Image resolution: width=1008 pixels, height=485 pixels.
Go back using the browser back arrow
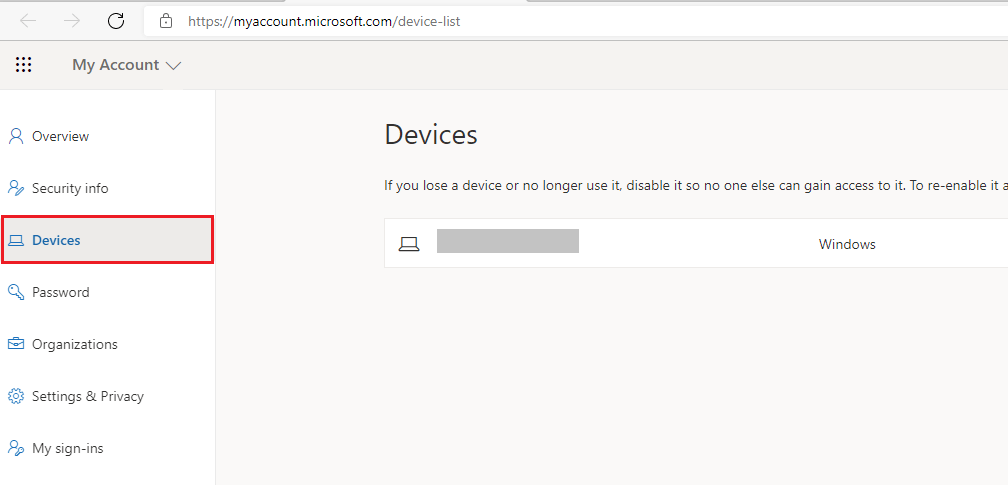(28, 21)
